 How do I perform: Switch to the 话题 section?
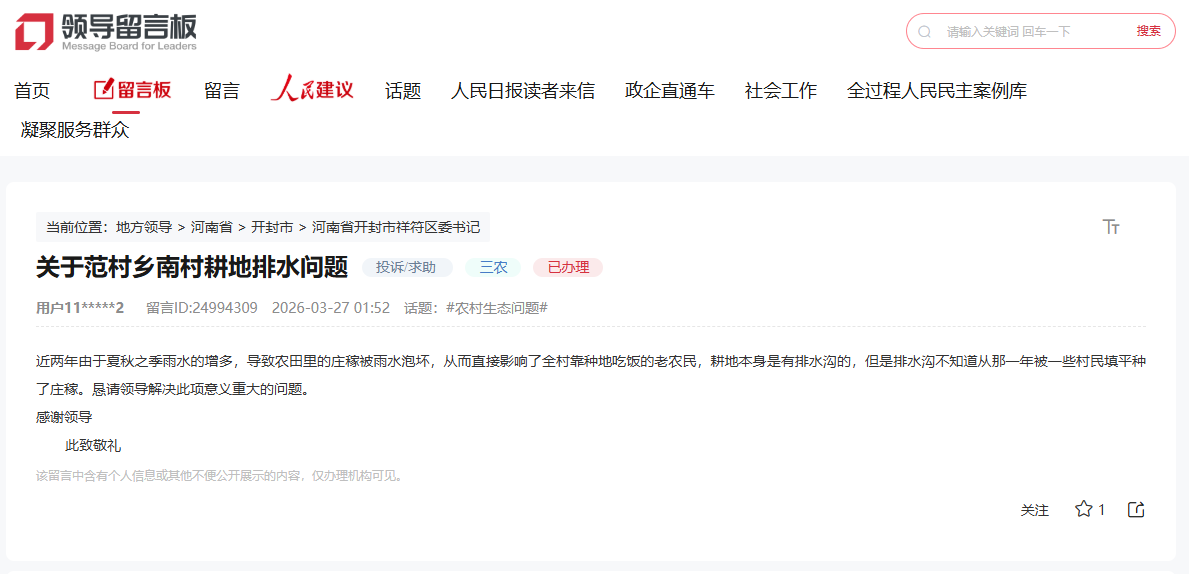coord(403,91)
